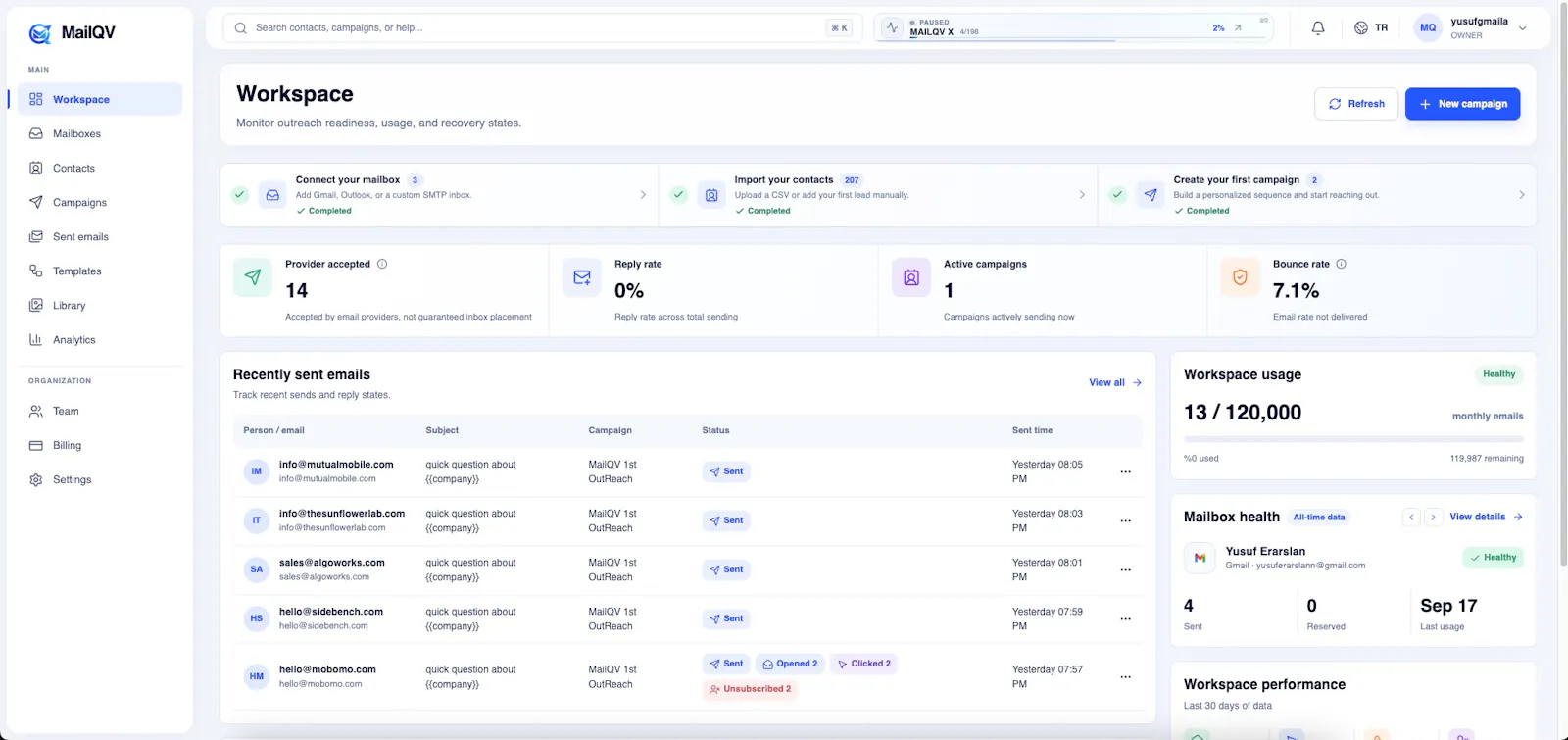The height and width of the screenshot is (740, 1568).
Task: Click the Library sidebar icon
Action: 36,305
